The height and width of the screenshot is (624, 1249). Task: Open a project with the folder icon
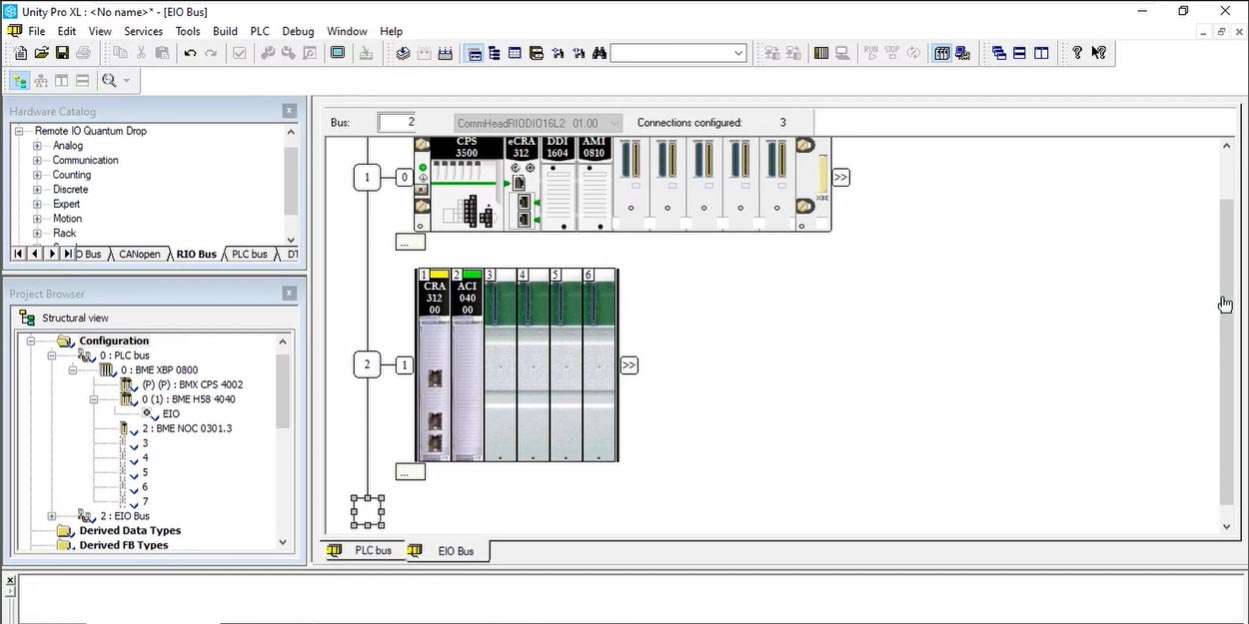point(41,53)
